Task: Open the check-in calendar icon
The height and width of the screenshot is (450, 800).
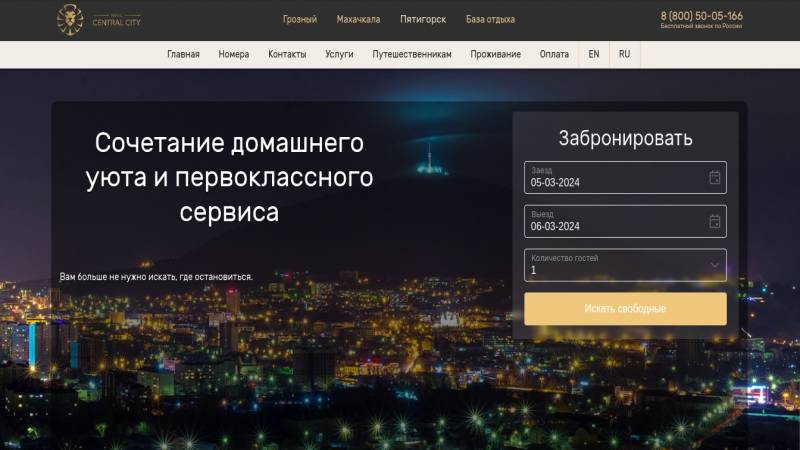Action: coord(714,177)
